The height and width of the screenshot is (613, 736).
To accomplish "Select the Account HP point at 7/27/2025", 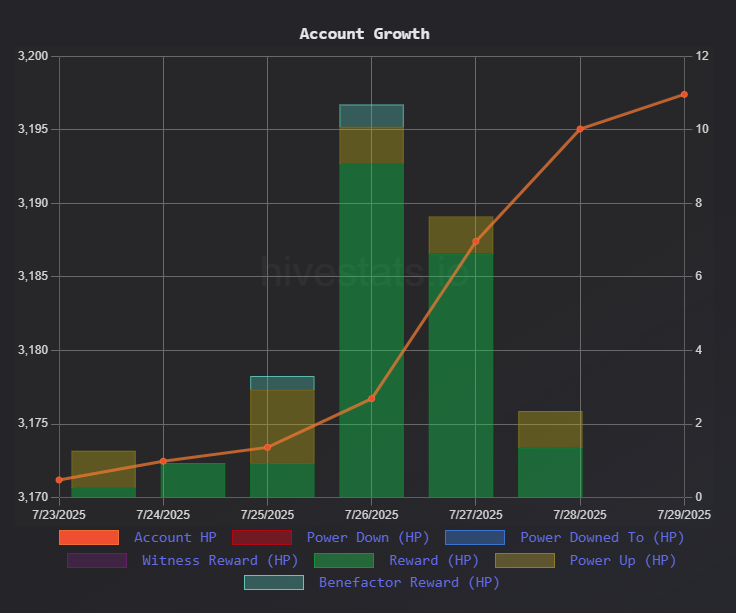I will pos(475,241).
